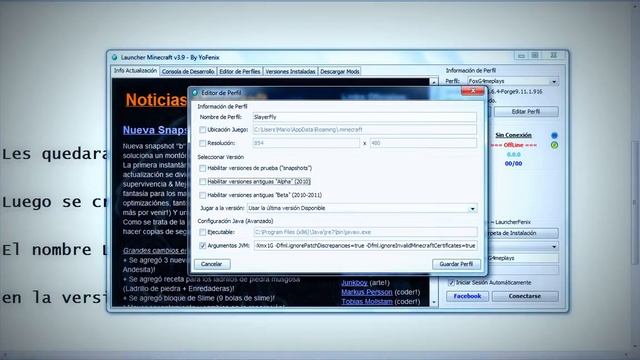
Task: Click the Ubicación Juego path field
Action: click(364, 130)
